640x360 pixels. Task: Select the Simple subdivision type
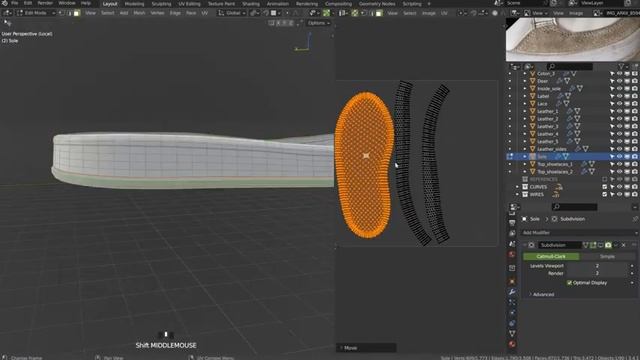pyautogui.click(x=607, y=256)
